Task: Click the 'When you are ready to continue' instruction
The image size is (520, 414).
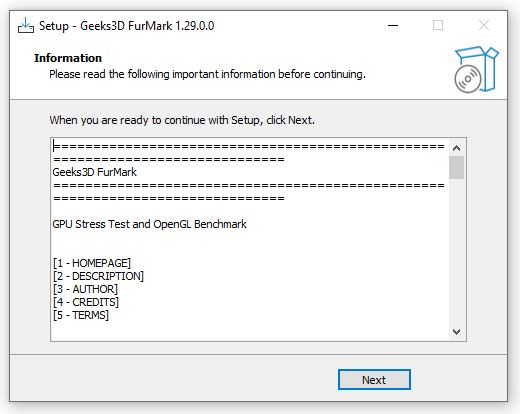Action: [x=182, y=120]
